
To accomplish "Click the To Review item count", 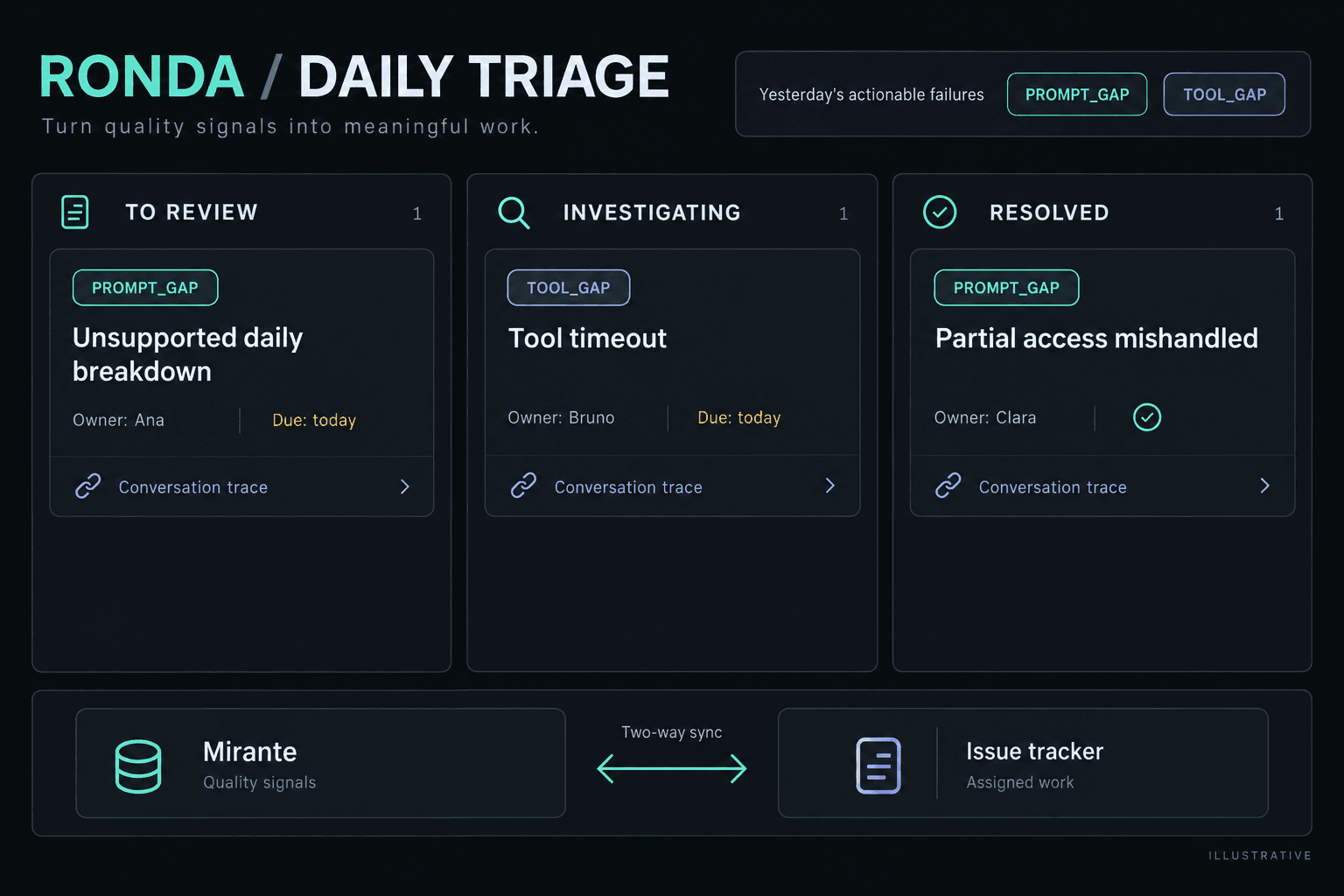I will coord(417,213).
